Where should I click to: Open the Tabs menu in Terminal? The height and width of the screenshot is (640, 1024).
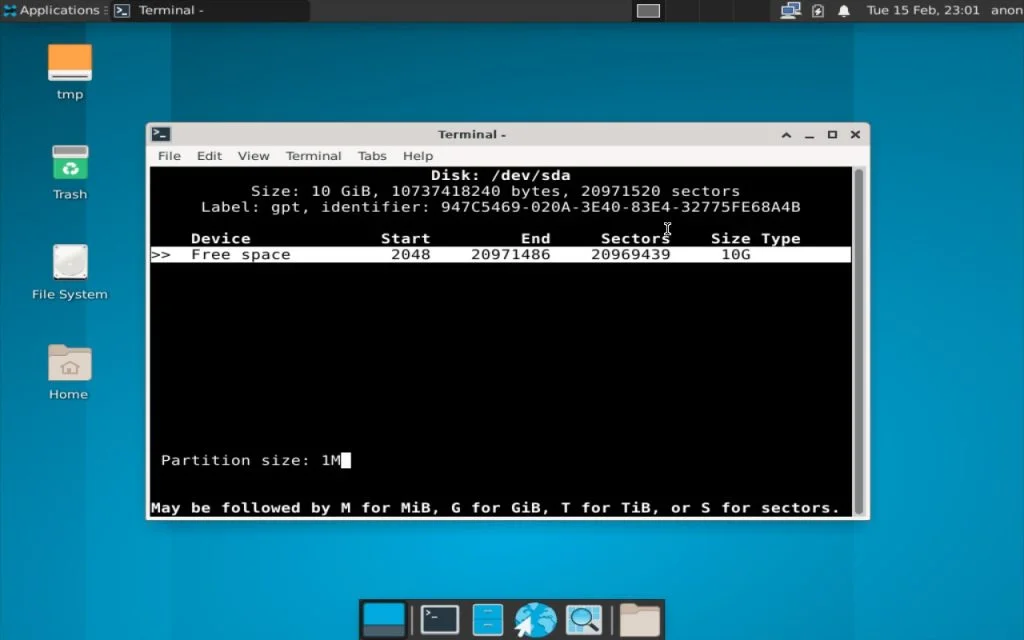click(x=372, y=156)
